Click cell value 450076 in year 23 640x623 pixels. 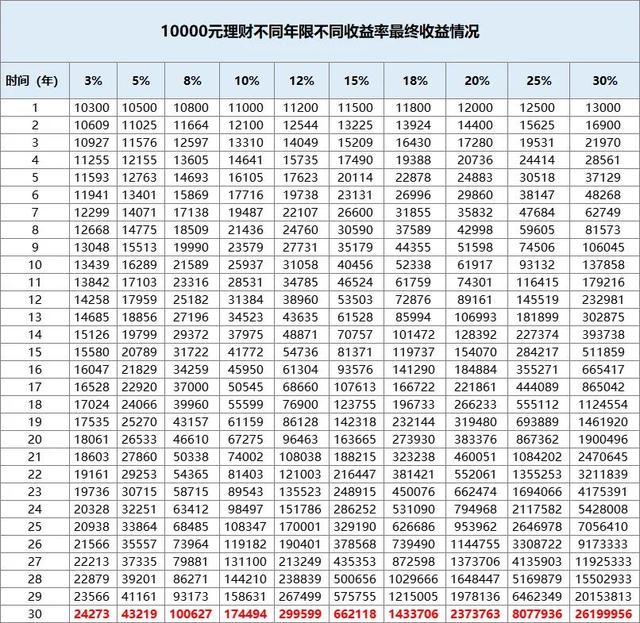413,492
